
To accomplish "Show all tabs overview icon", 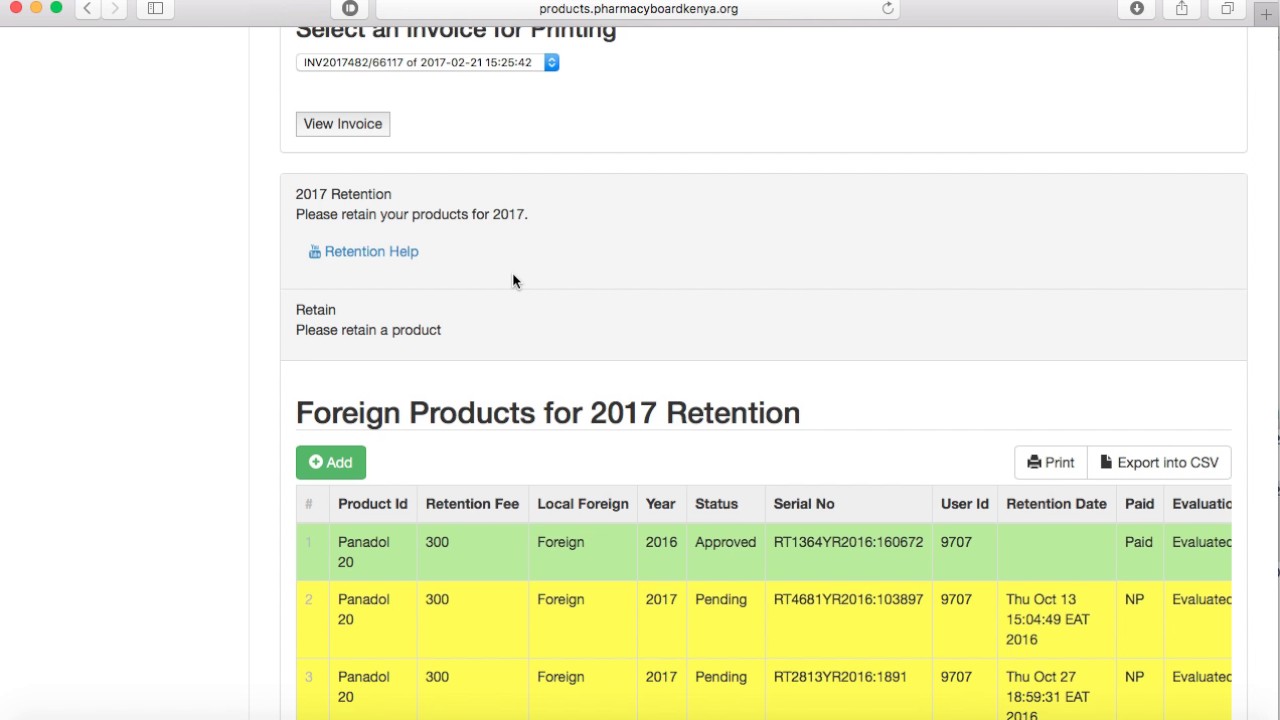I will click(x=1227, y=8).
